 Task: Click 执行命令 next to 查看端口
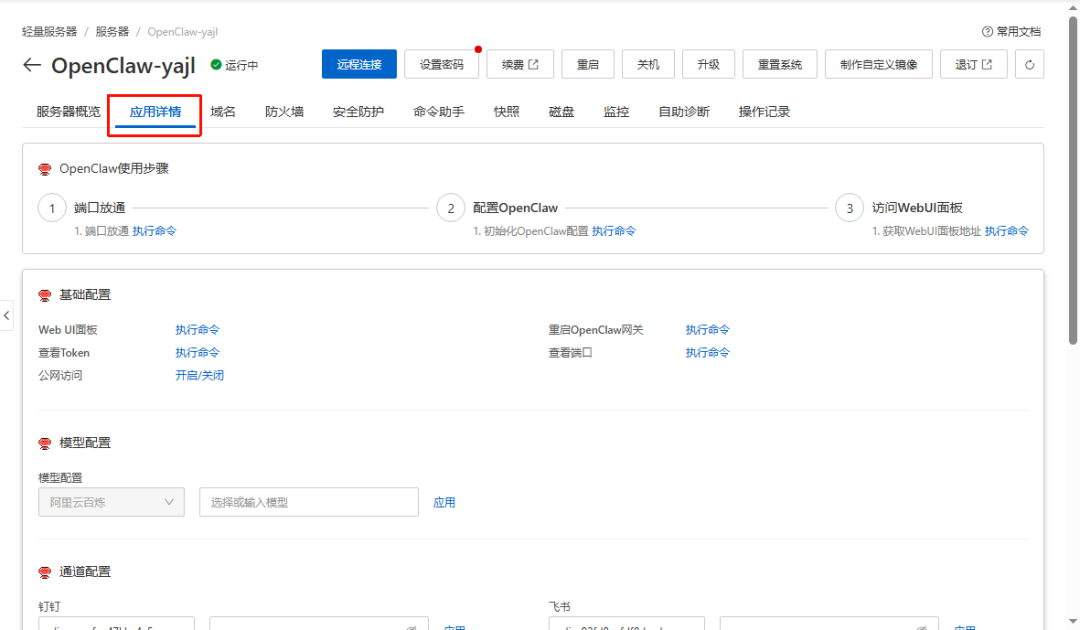(707, 353)
